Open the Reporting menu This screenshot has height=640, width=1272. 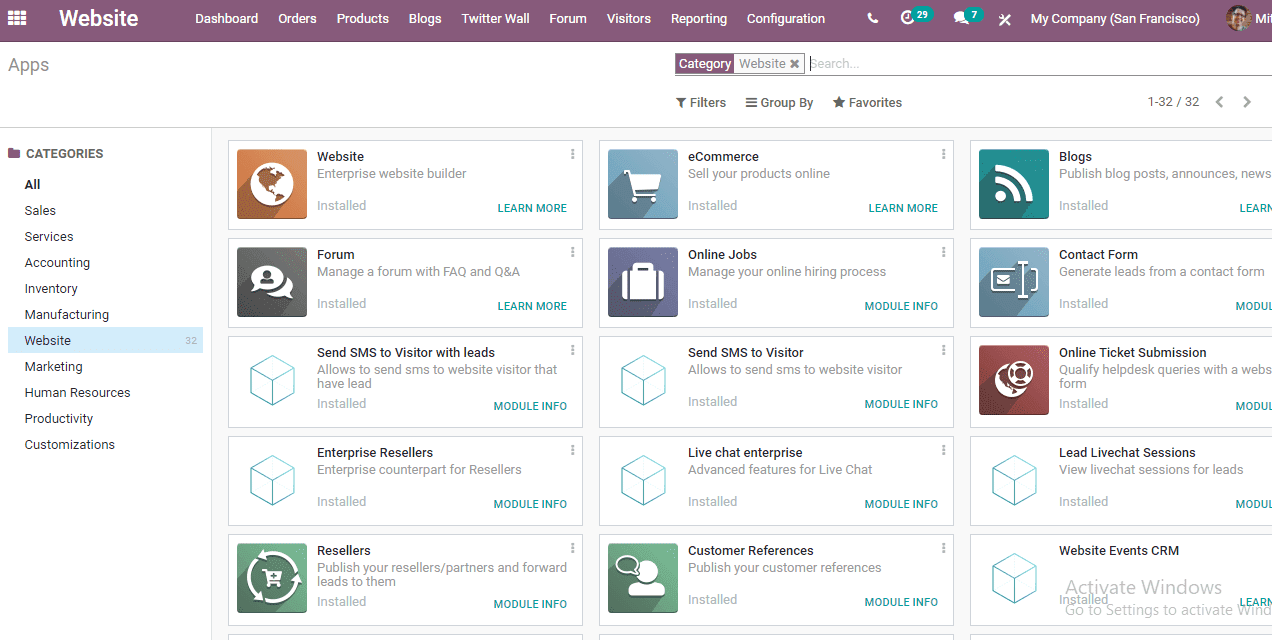point(699,19)
